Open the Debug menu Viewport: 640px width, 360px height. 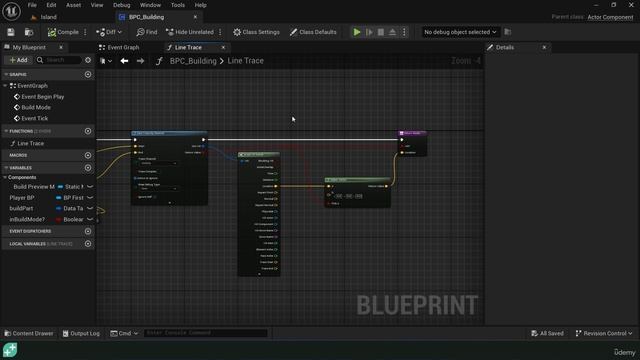tap(121, 5)
